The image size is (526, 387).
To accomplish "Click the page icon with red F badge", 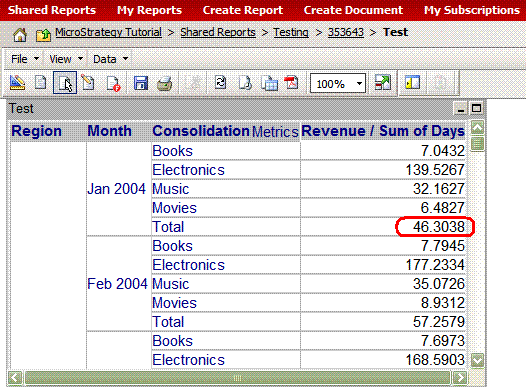I will [x=113, y=84].
